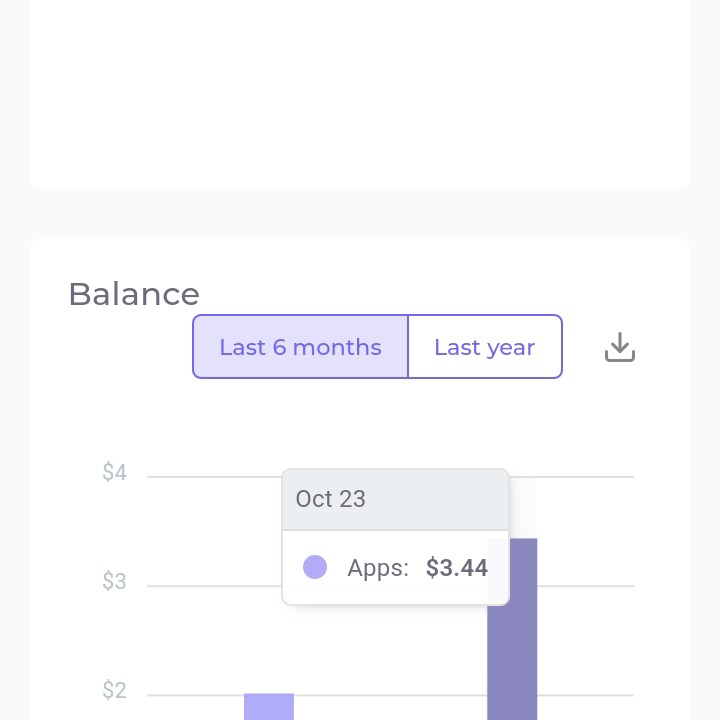Click the Balance heading

pyautogui.click(x=134, y=294)
